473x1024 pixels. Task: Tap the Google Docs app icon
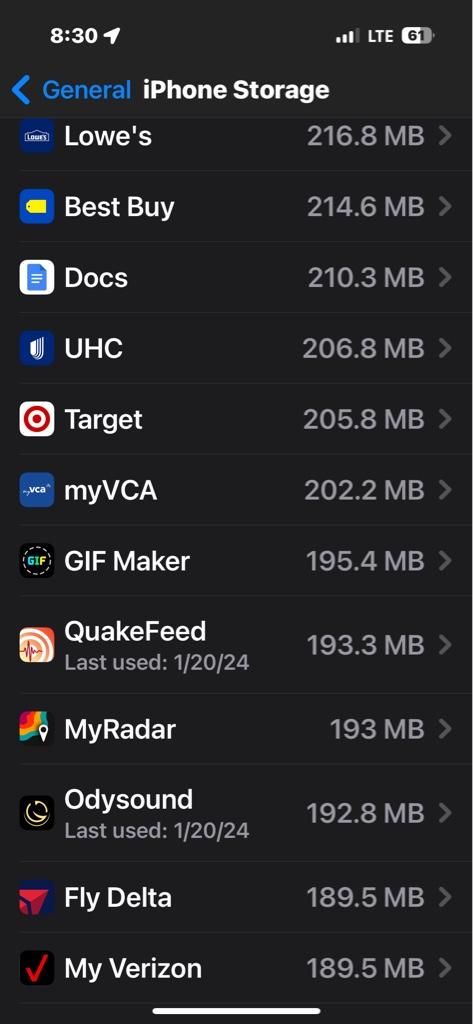pyautogui.click(x=37, y=278)
